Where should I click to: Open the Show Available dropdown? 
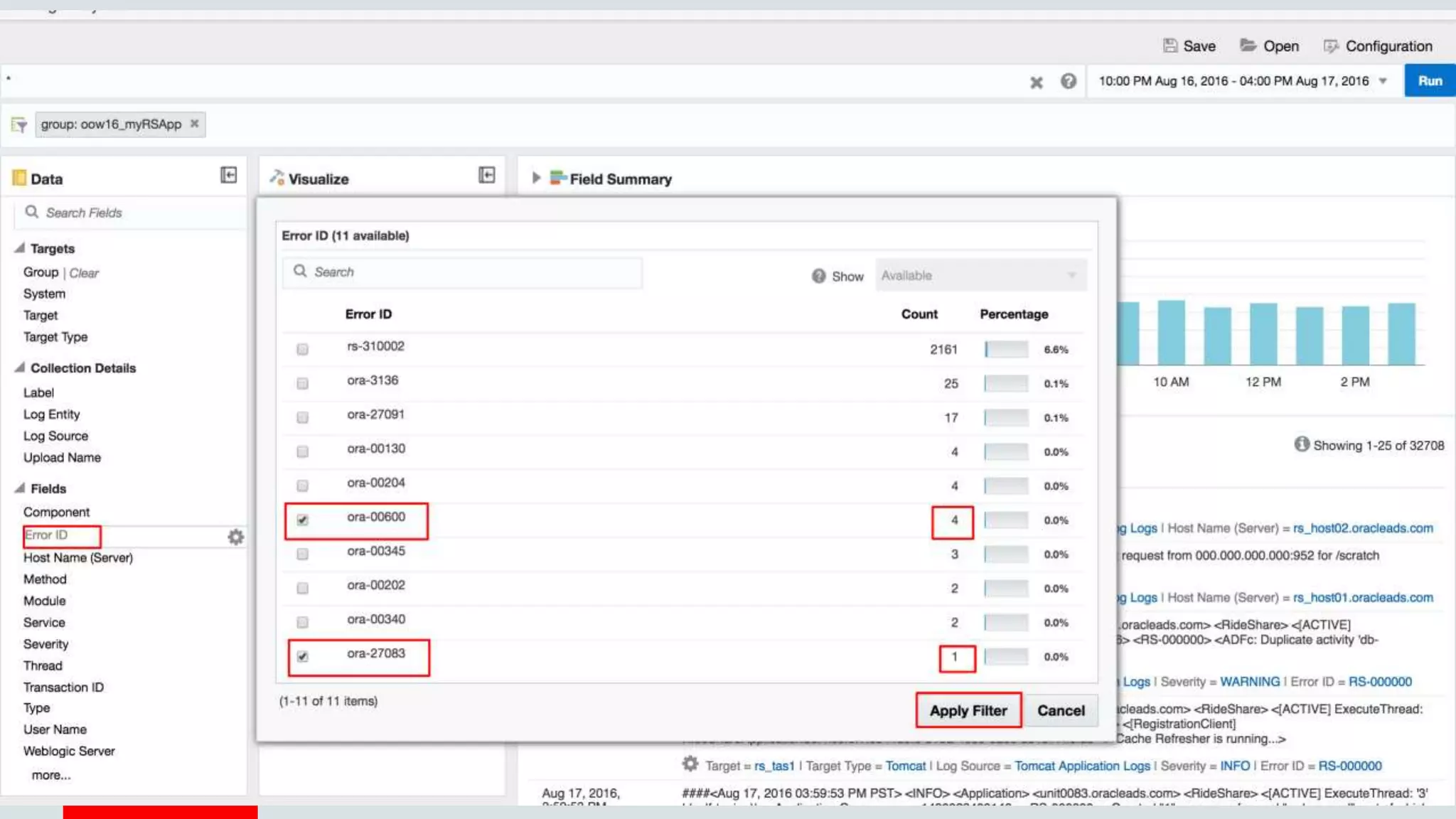pyautogui.click(x=980, y=276)
